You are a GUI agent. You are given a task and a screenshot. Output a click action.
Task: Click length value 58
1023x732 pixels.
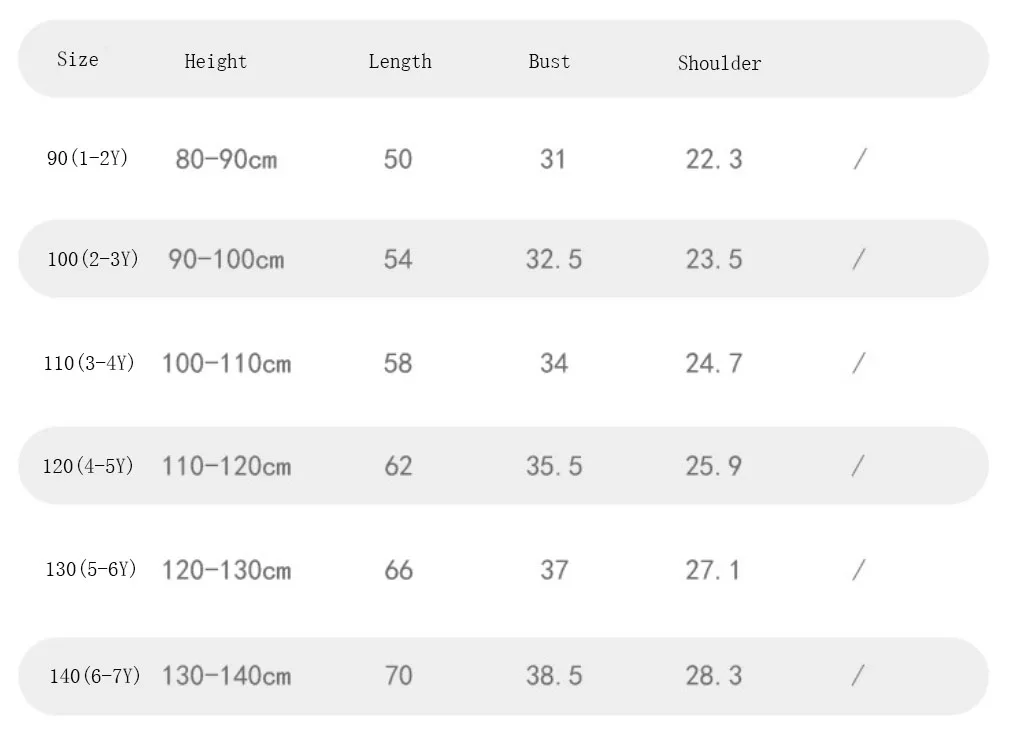click(x=398, y=363)
